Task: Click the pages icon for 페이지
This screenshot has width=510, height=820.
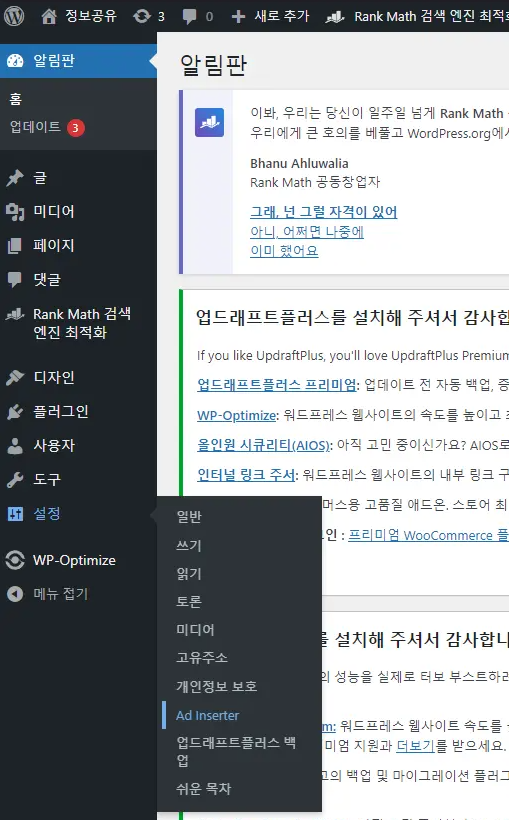Action: (15, 246)
